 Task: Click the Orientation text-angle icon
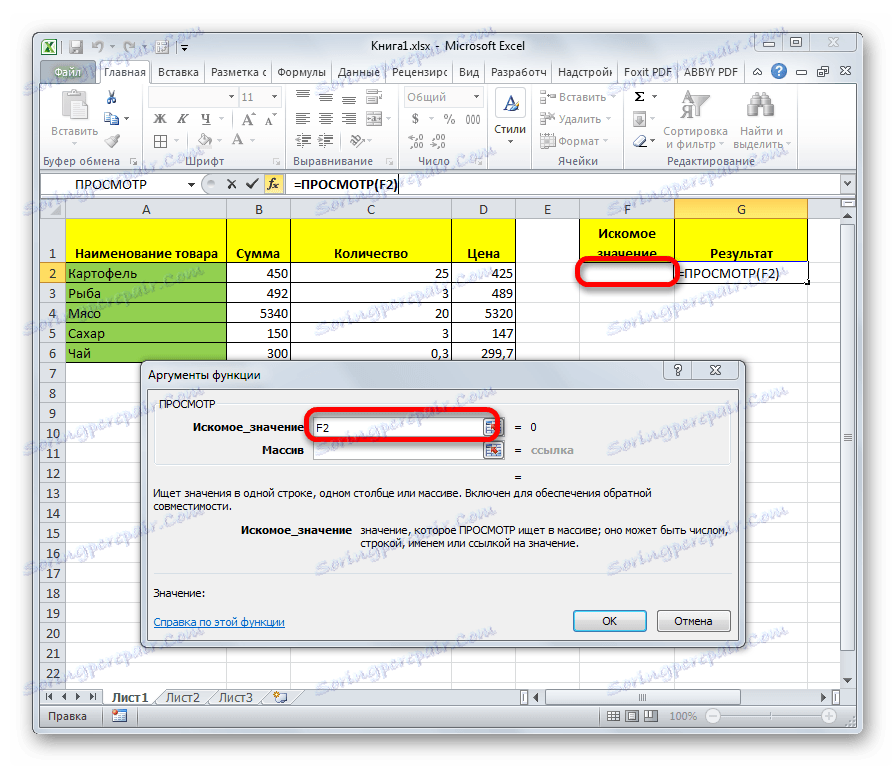(358, 141)
